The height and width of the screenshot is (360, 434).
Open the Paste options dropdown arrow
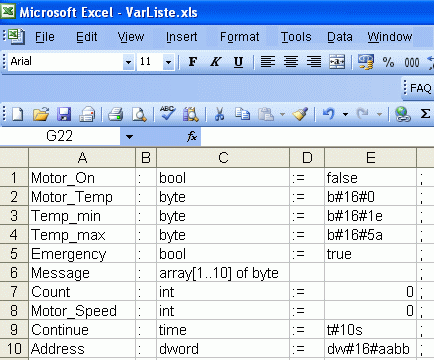pyautogui.click(x=282, y=115)
